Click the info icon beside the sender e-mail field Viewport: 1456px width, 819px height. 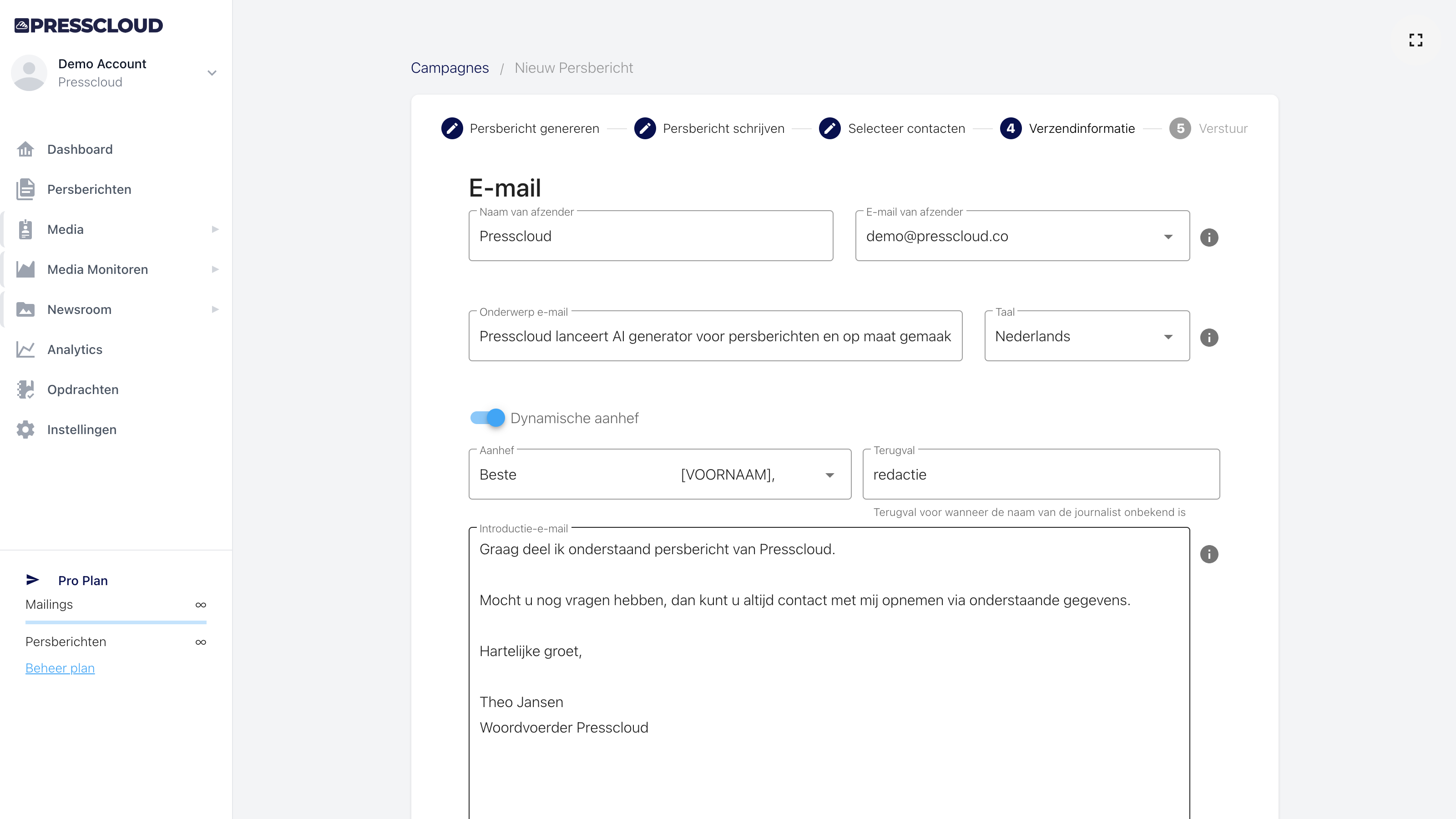point(1209,238)
